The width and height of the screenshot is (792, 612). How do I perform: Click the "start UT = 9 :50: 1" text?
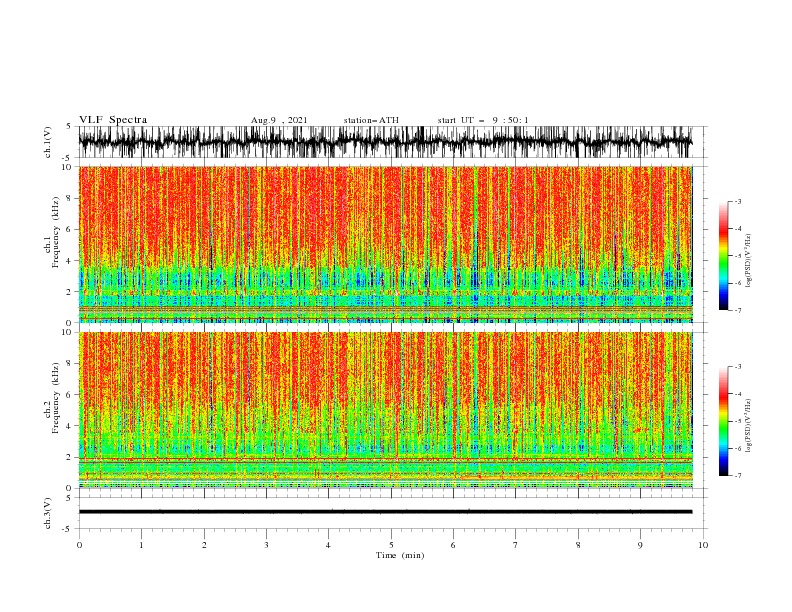click(x=483, y=120)
